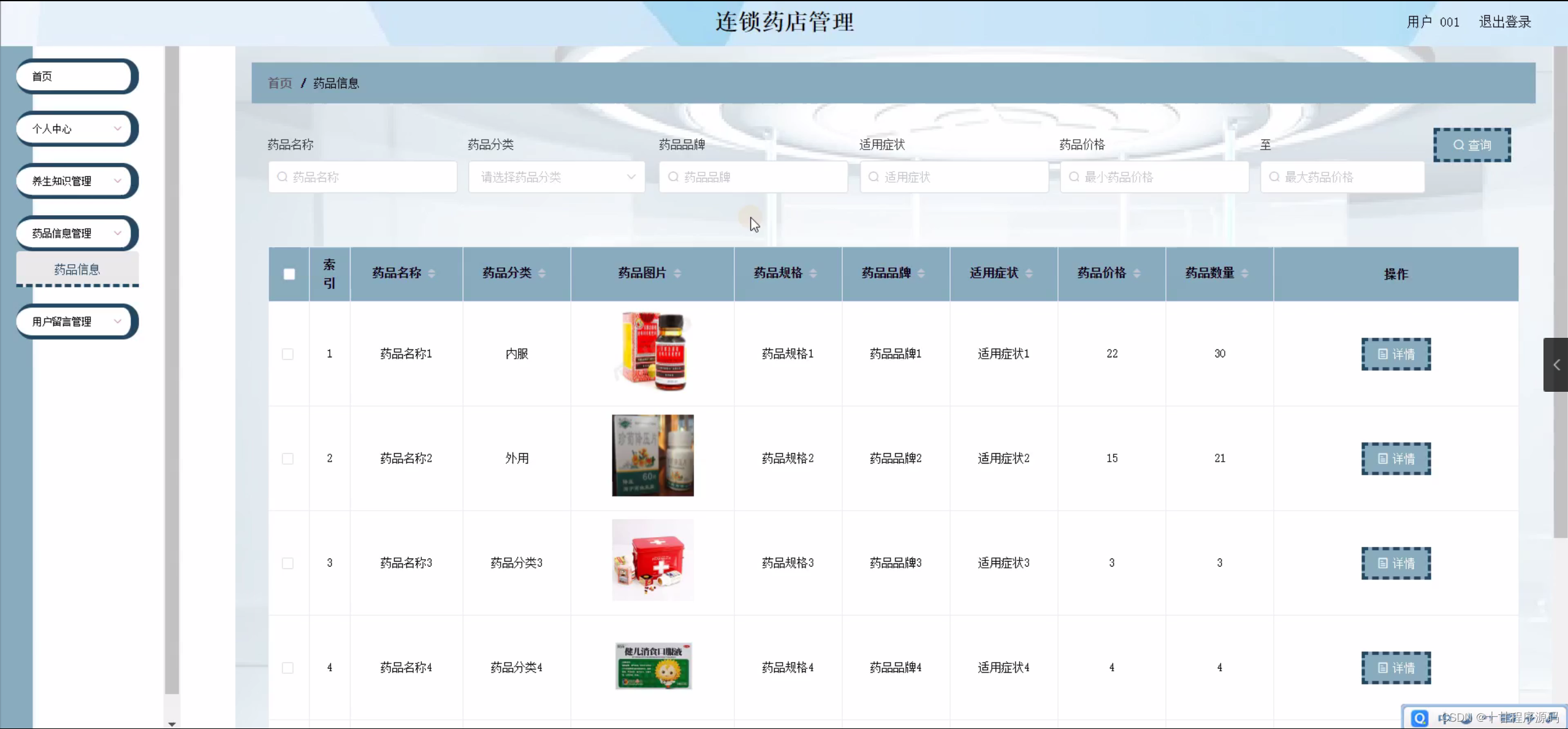Collapse the panel using right-edge arrow
The image size is (1568, 729).
[x=1557, y=365]
